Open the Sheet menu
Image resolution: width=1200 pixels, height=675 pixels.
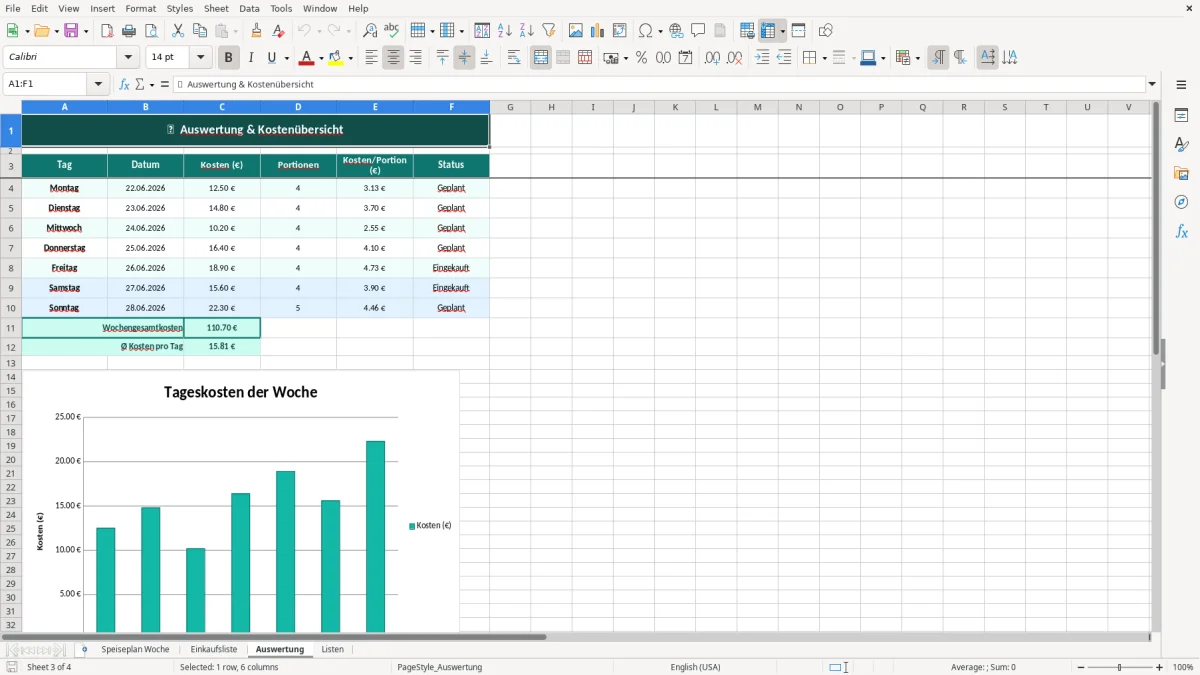point(216,8)
